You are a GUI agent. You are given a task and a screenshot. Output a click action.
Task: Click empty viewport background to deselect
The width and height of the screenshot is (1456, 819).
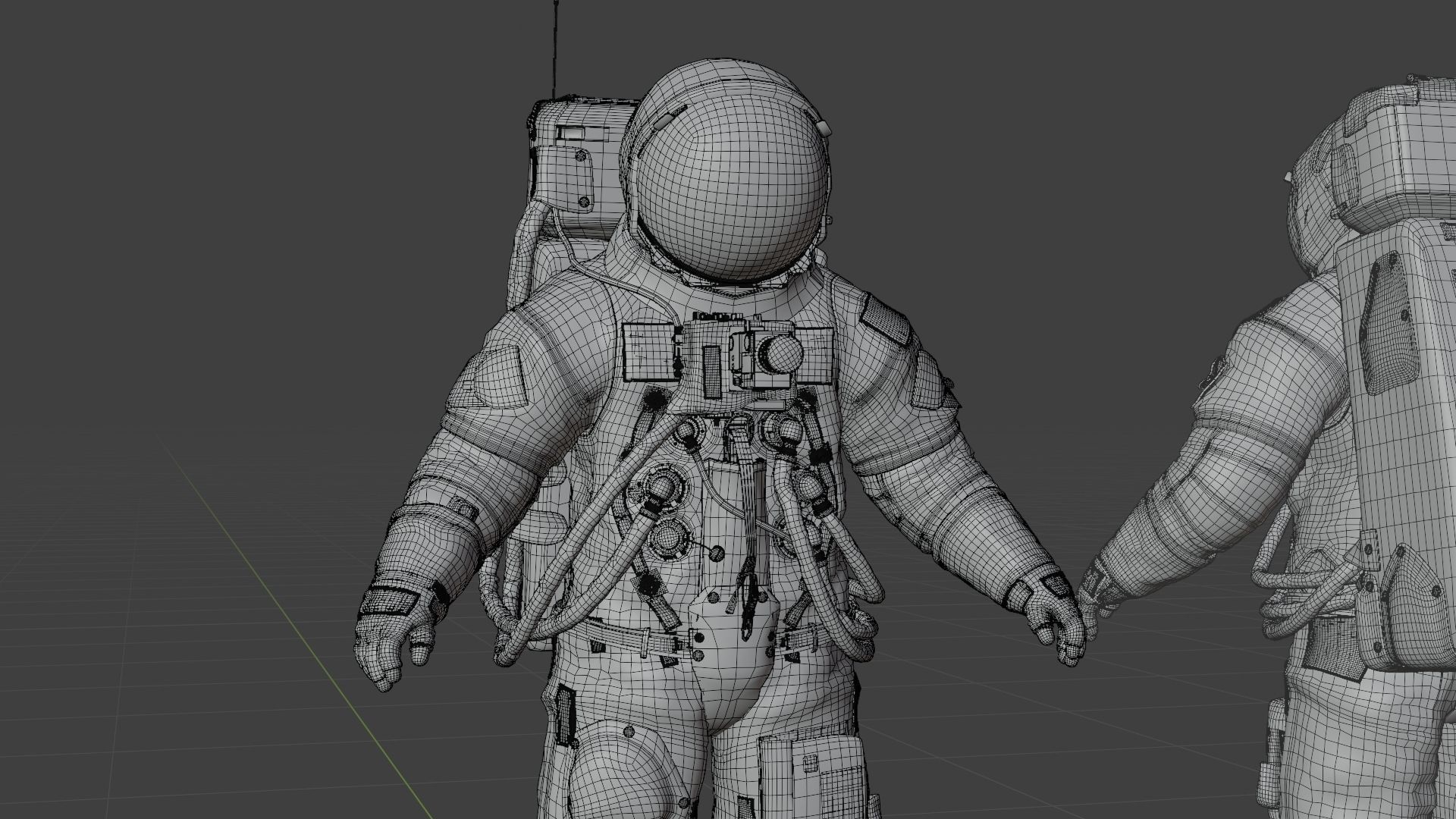pyautogui.click(x=227, y=190)
